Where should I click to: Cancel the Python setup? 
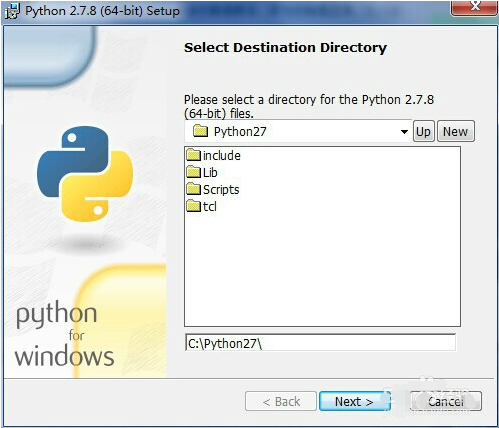click(x=446, y=401)
